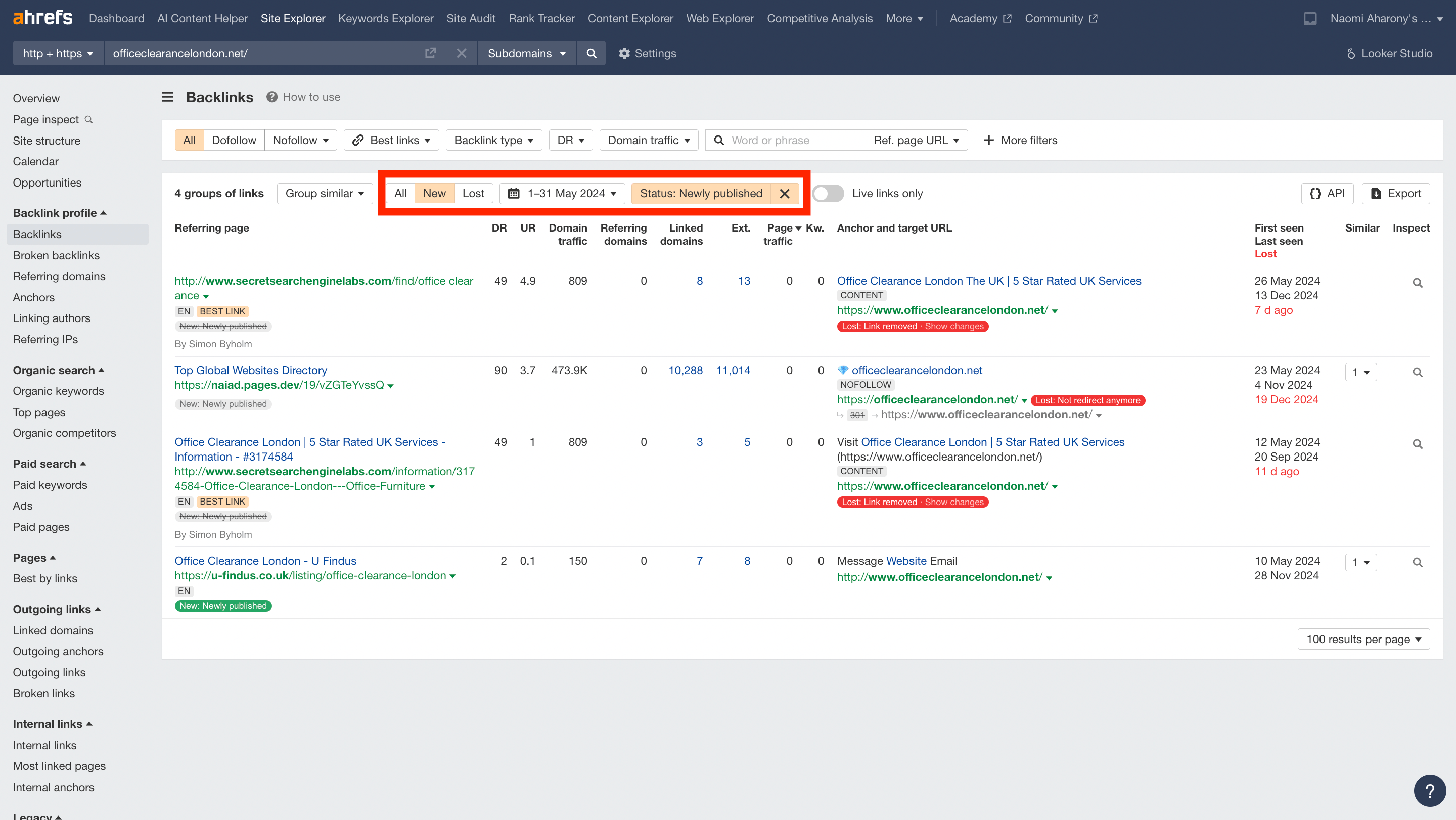Open the Nofollow dropdown
Viewport: 1456px width, 820px height.
[301, 140]
